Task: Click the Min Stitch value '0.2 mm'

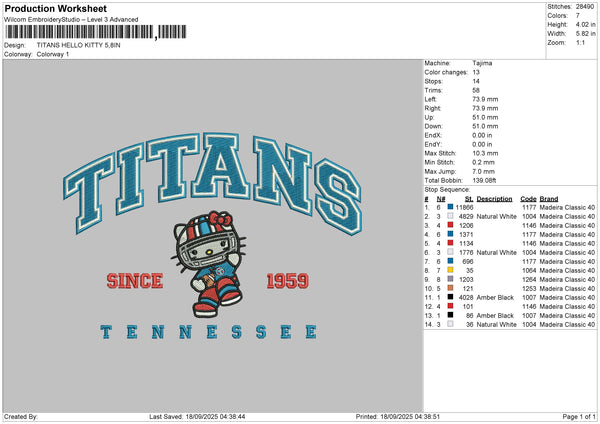Action: pyautogui.click(x=484, y=162)
